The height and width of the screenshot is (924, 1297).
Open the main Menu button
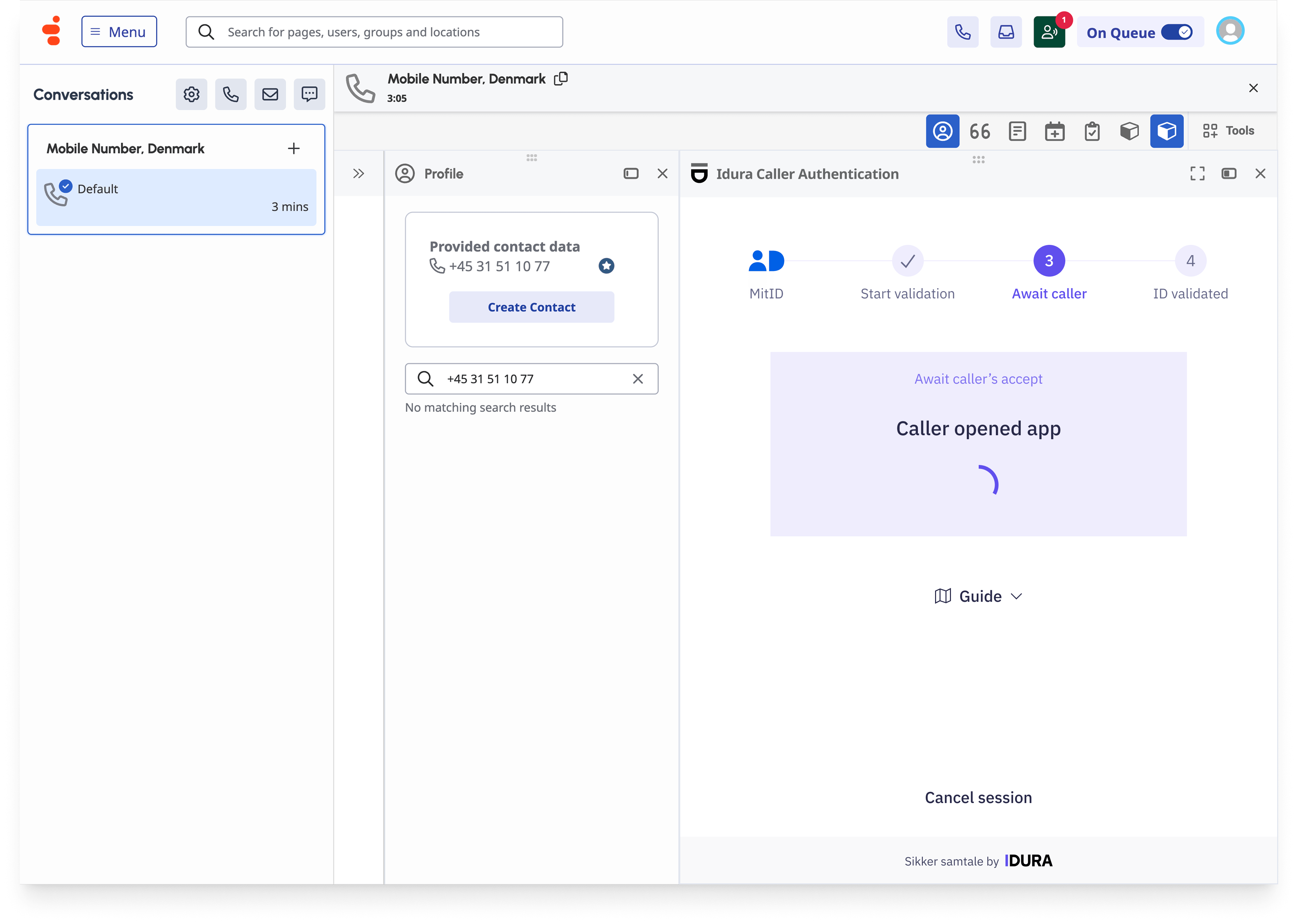119,32
